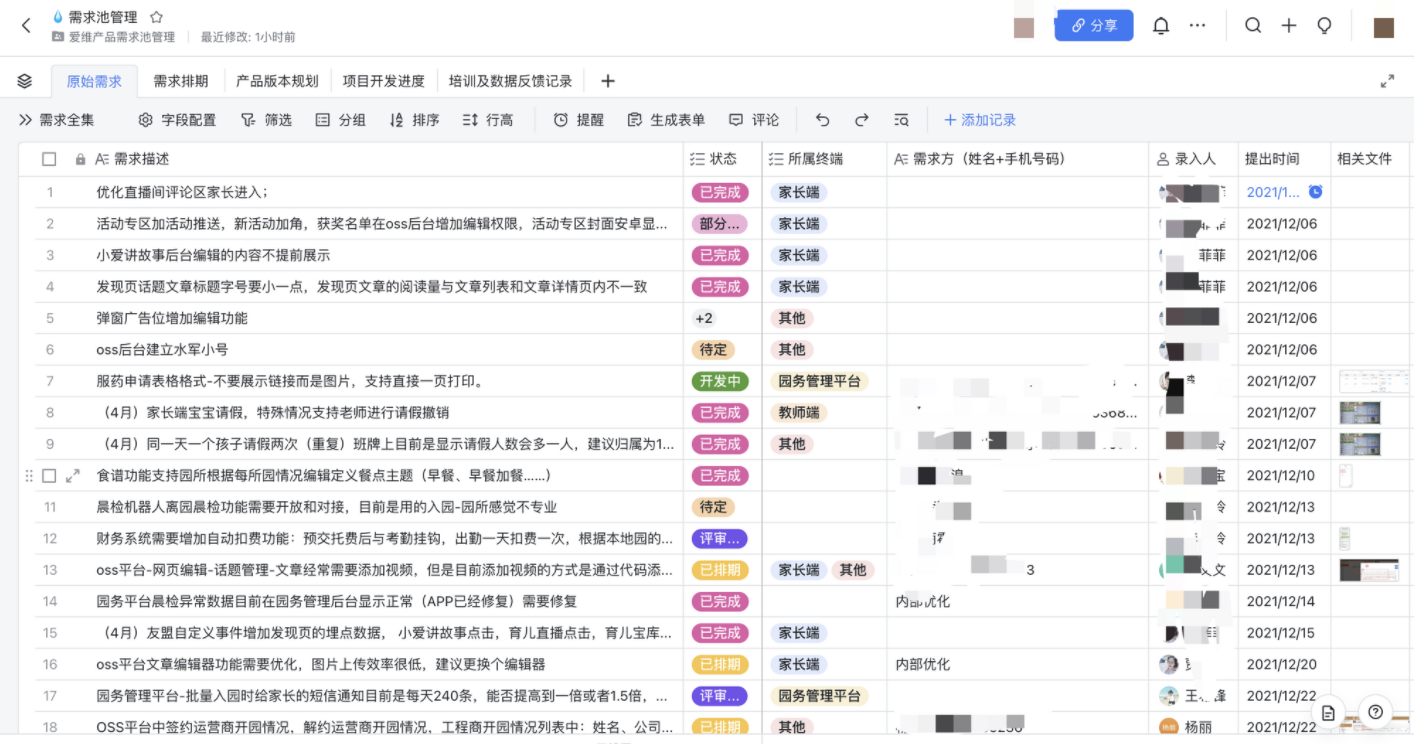This screenshot has width=1414, height=744.
Task: Open the layers sheet list icon
Action: tap(25, 81)
